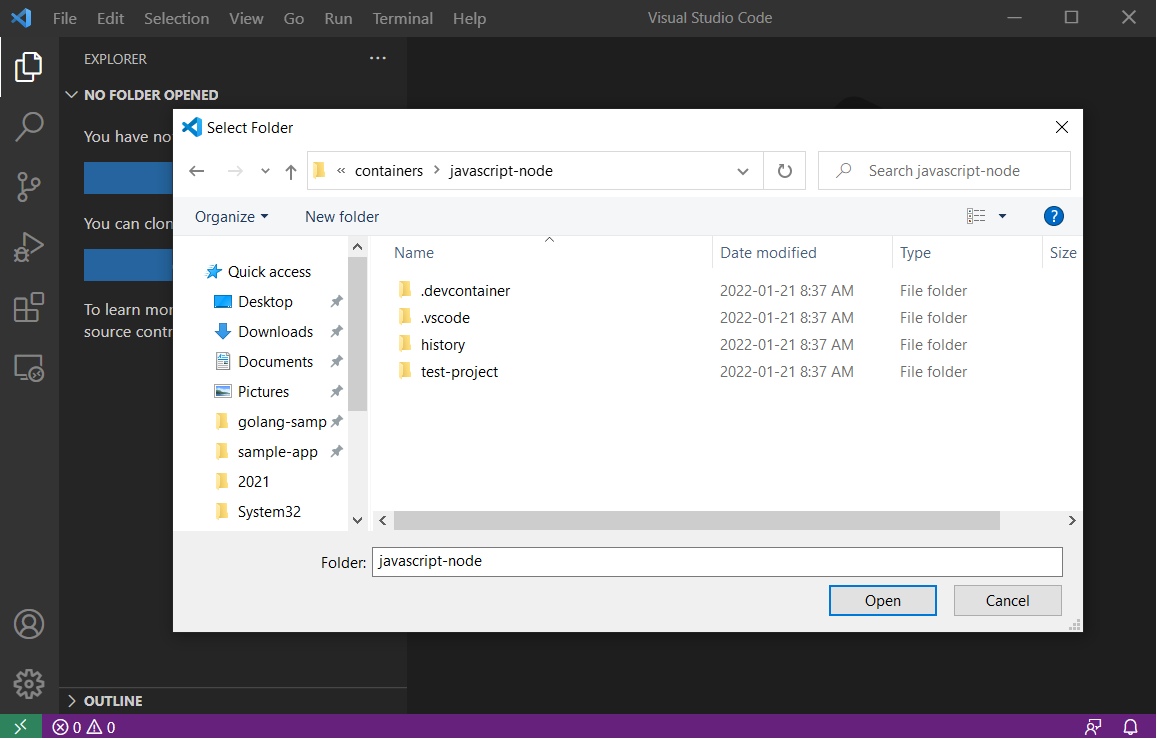Select the Remote Explorer icon
Screen dimensions: 1157x740
click(28, 368)
